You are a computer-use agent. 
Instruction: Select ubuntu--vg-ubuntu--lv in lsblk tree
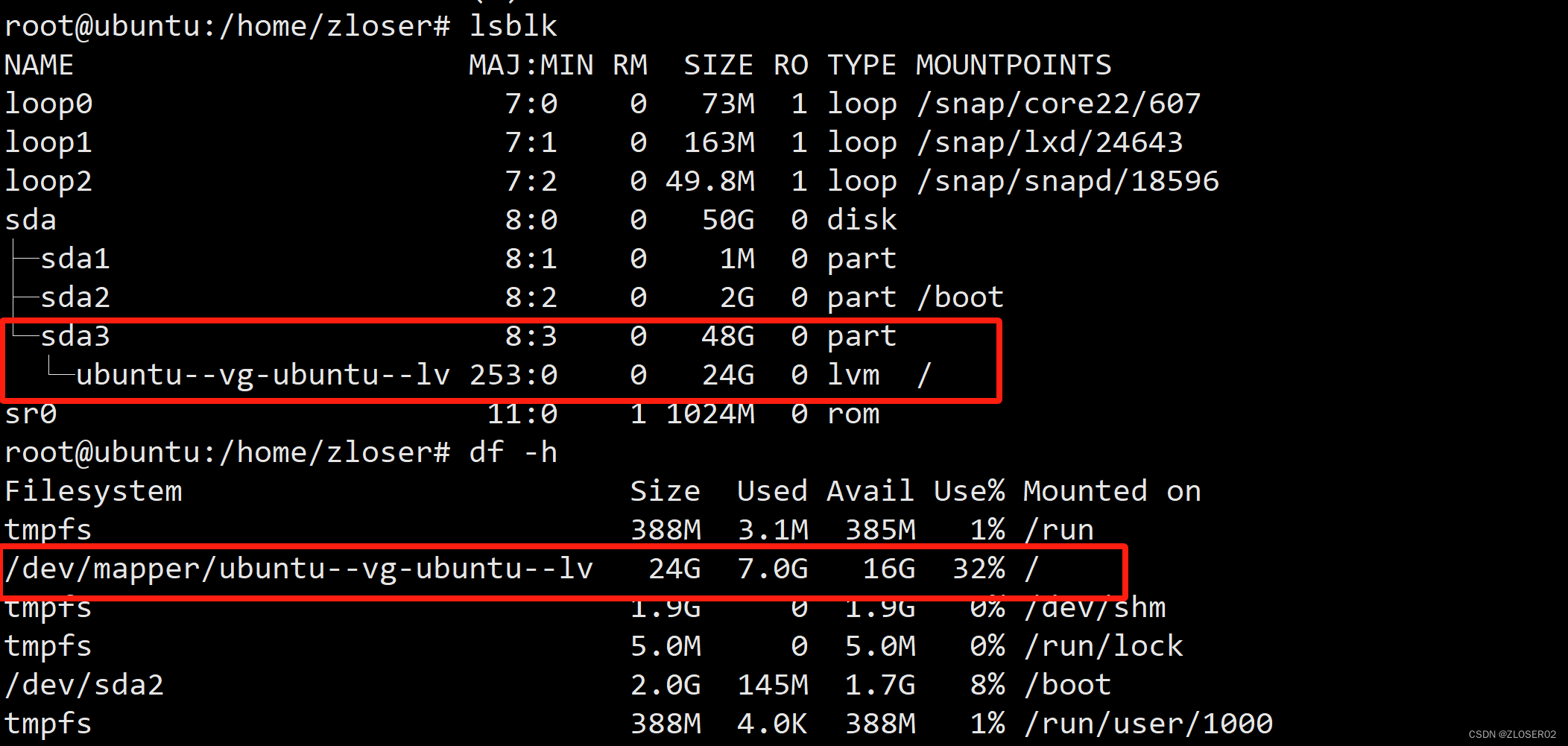click(263, 375)
